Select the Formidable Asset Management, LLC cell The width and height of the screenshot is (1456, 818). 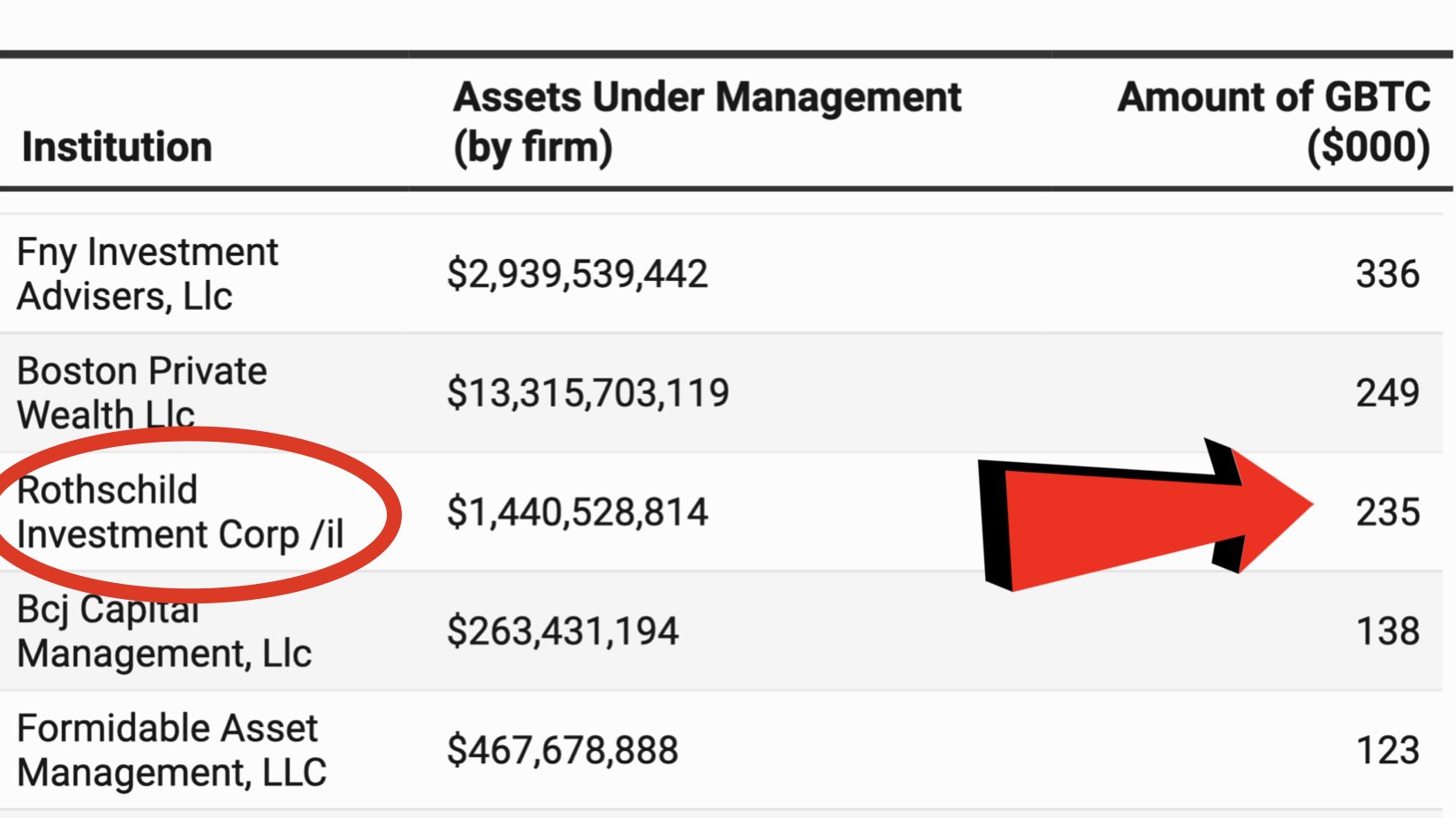tap(171, 750)
